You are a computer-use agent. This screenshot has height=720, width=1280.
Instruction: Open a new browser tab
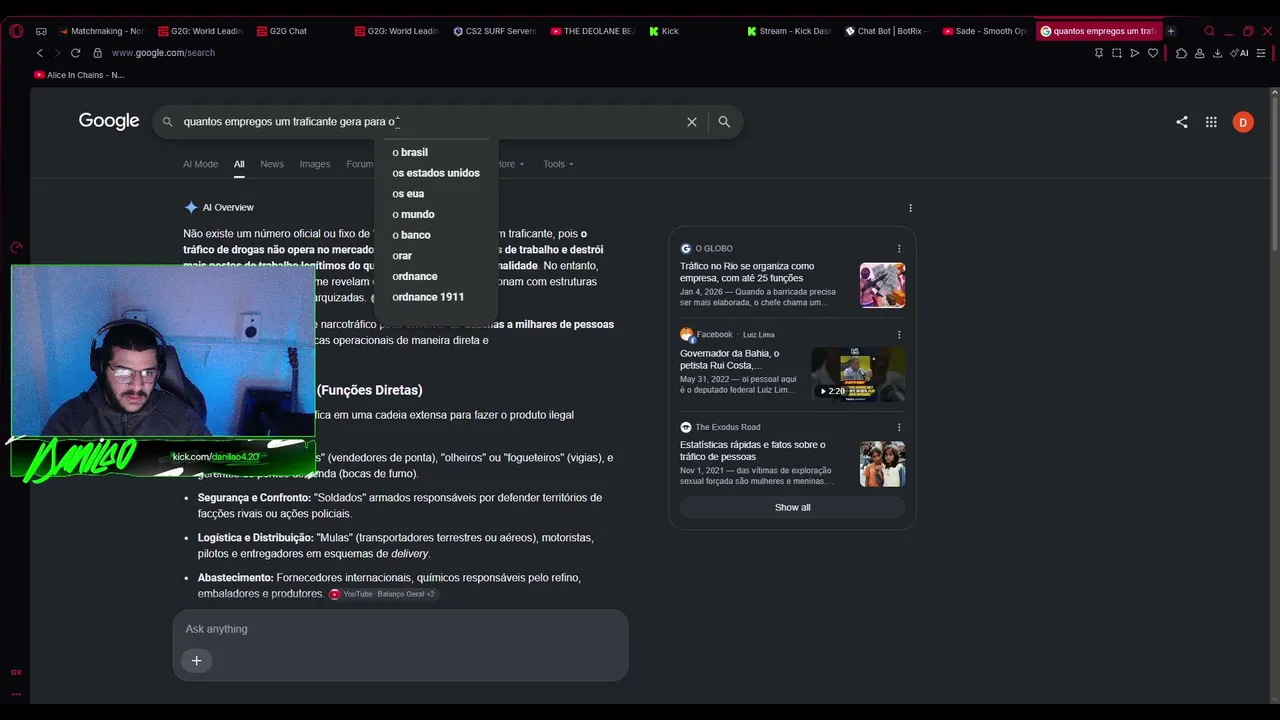coord(1171,31)
